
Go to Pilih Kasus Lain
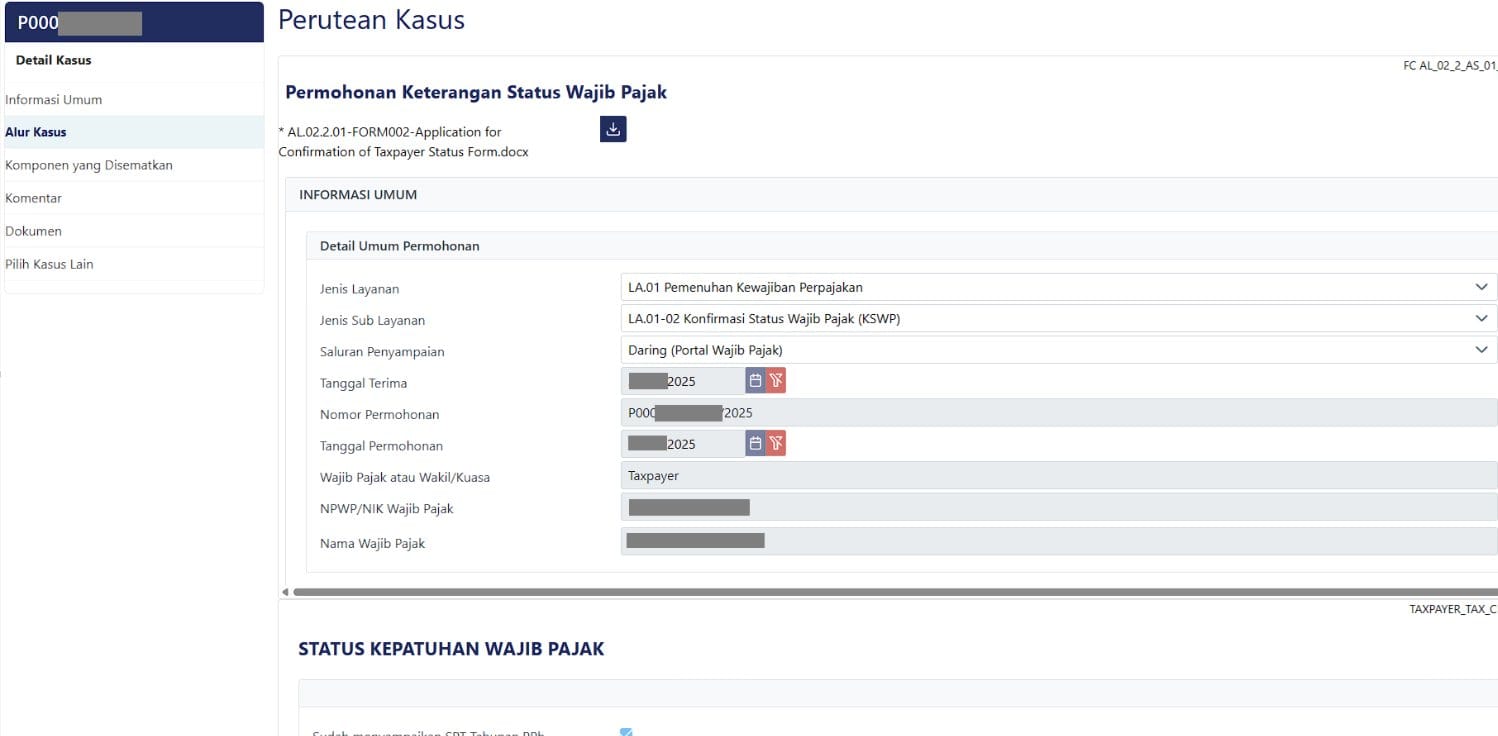pos(49,263)
